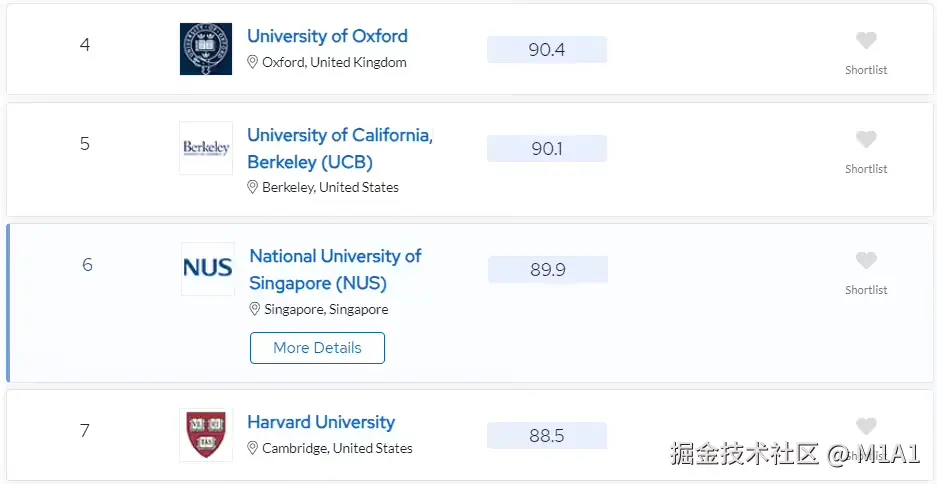The width and height of the screenshot is (937, 484).
Task: Click the More Details button for NUS
Action: (317, 348)
